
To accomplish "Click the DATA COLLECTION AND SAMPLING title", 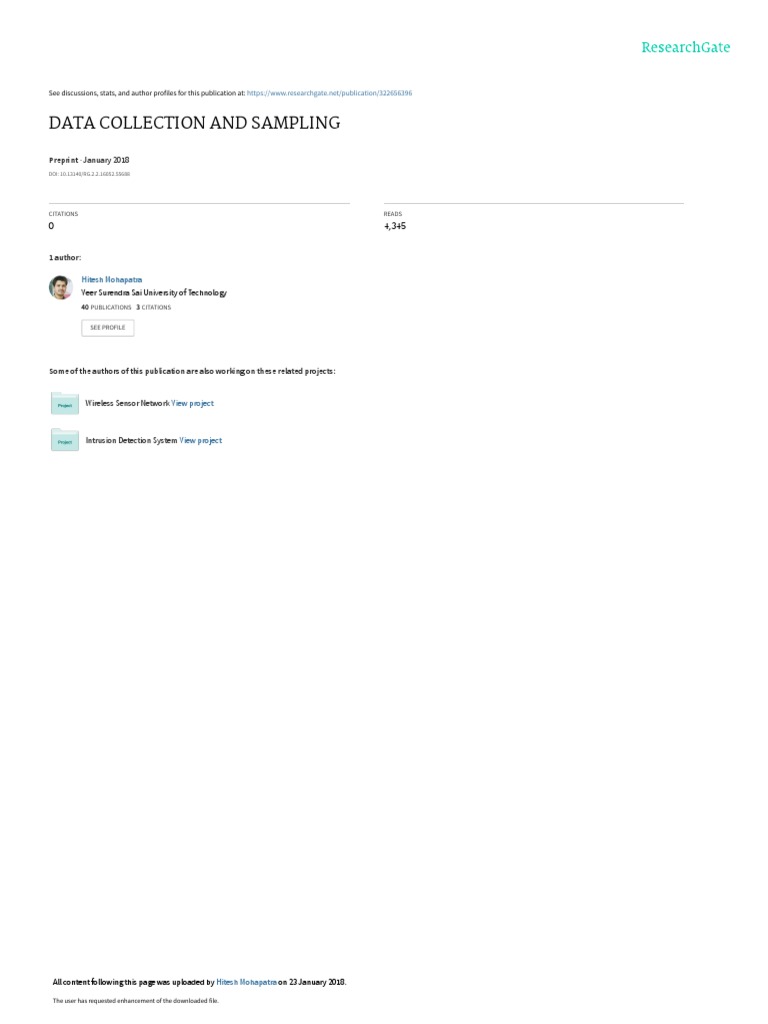I will 195,123.
